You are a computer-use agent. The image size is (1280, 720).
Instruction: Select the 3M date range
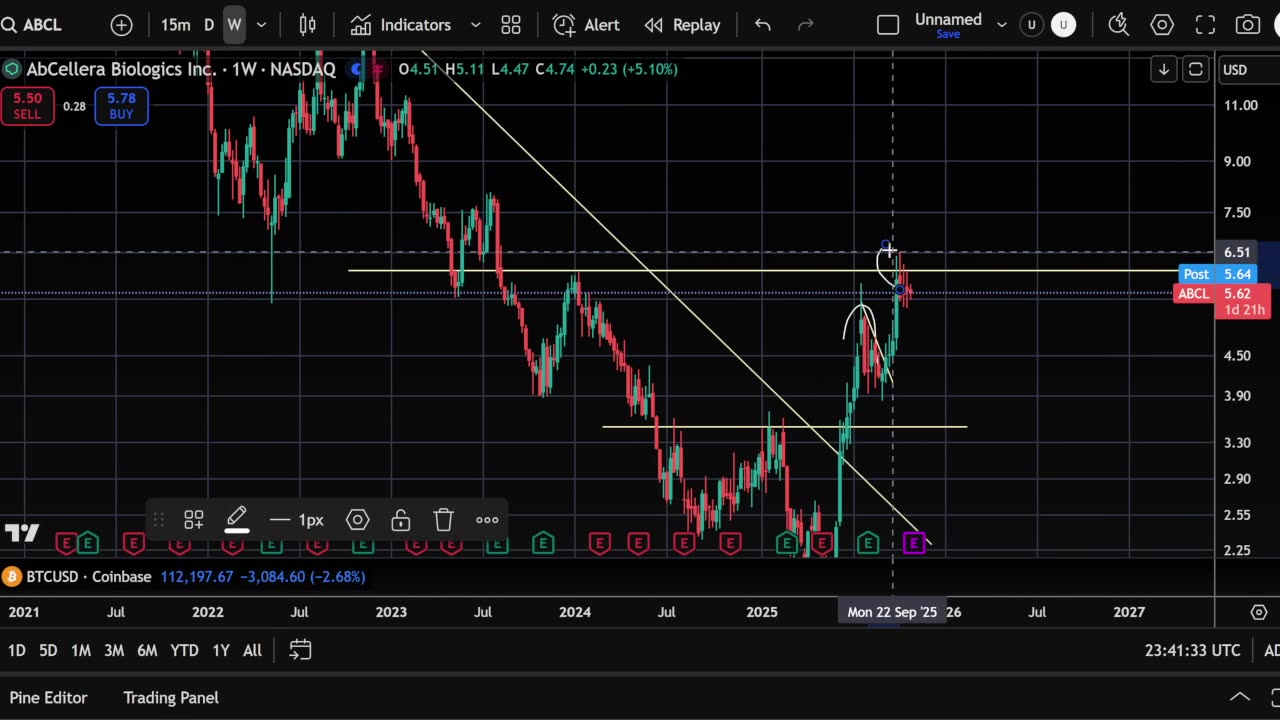[x=114, y=650]
